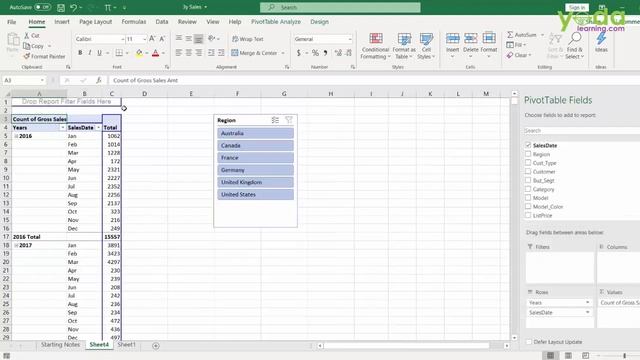
Task: Click the insert function fx icon
Action: click(98, 80)
